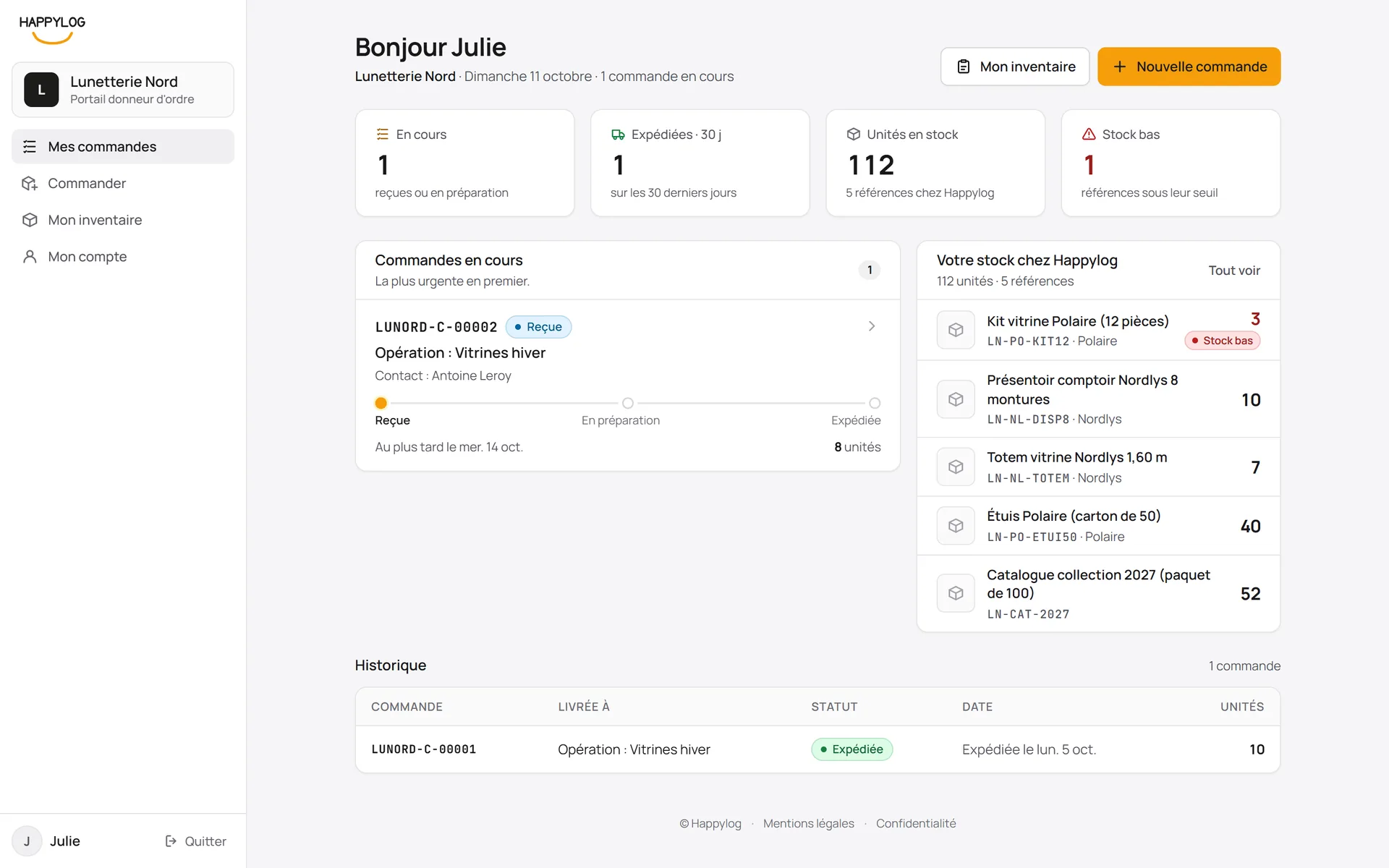Click the Expédiée progress step dot
The image size is (1389, 868).
tap(875, 403)
